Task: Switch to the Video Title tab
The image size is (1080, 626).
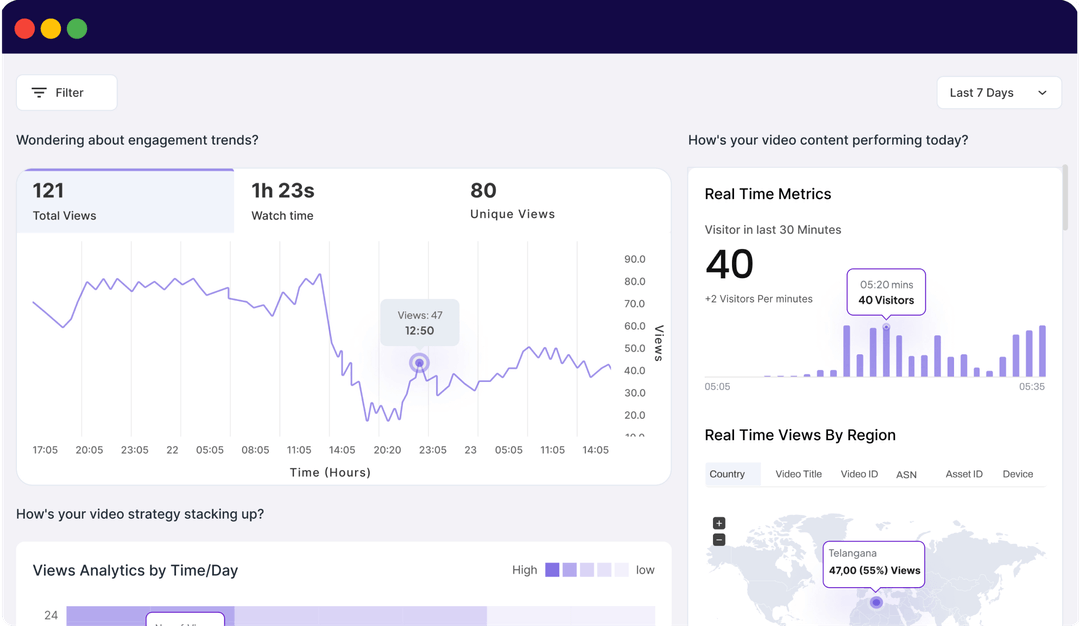Action: 798,473
